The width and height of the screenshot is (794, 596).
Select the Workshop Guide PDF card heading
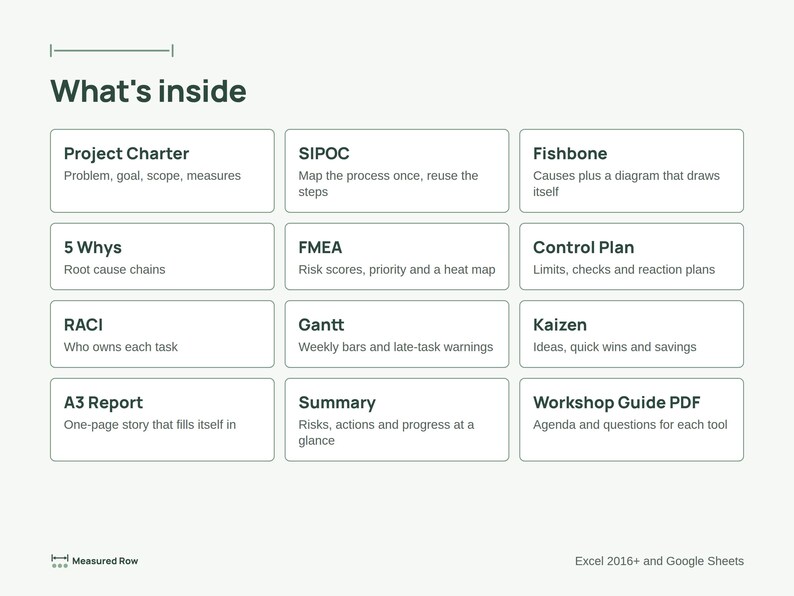click(x=616, y=403)
